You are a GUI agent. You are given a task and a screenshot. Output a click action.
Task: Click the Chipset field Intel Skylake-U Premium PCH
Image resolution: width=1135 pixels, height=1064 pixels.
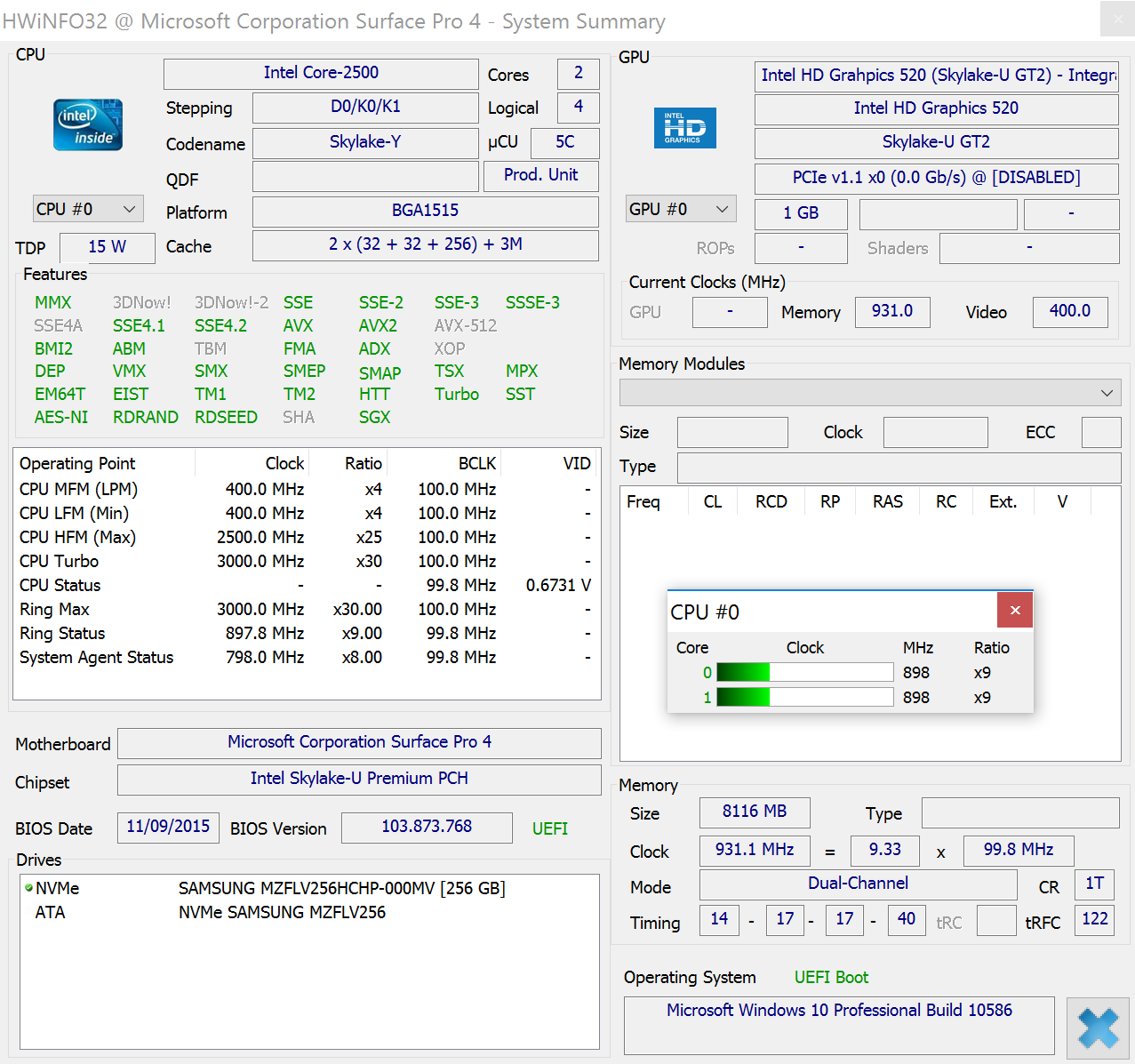point(359,780)
